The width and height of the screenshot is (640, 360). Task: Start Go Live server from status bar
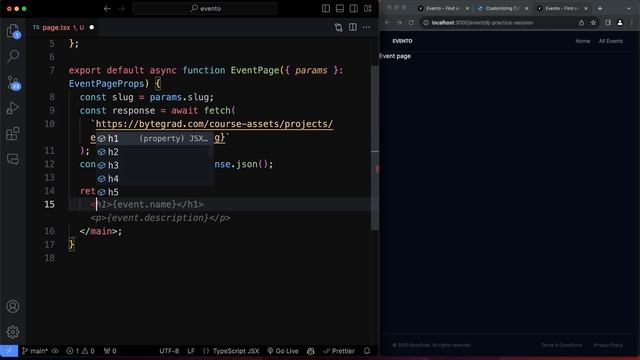[x=283, y=351]
